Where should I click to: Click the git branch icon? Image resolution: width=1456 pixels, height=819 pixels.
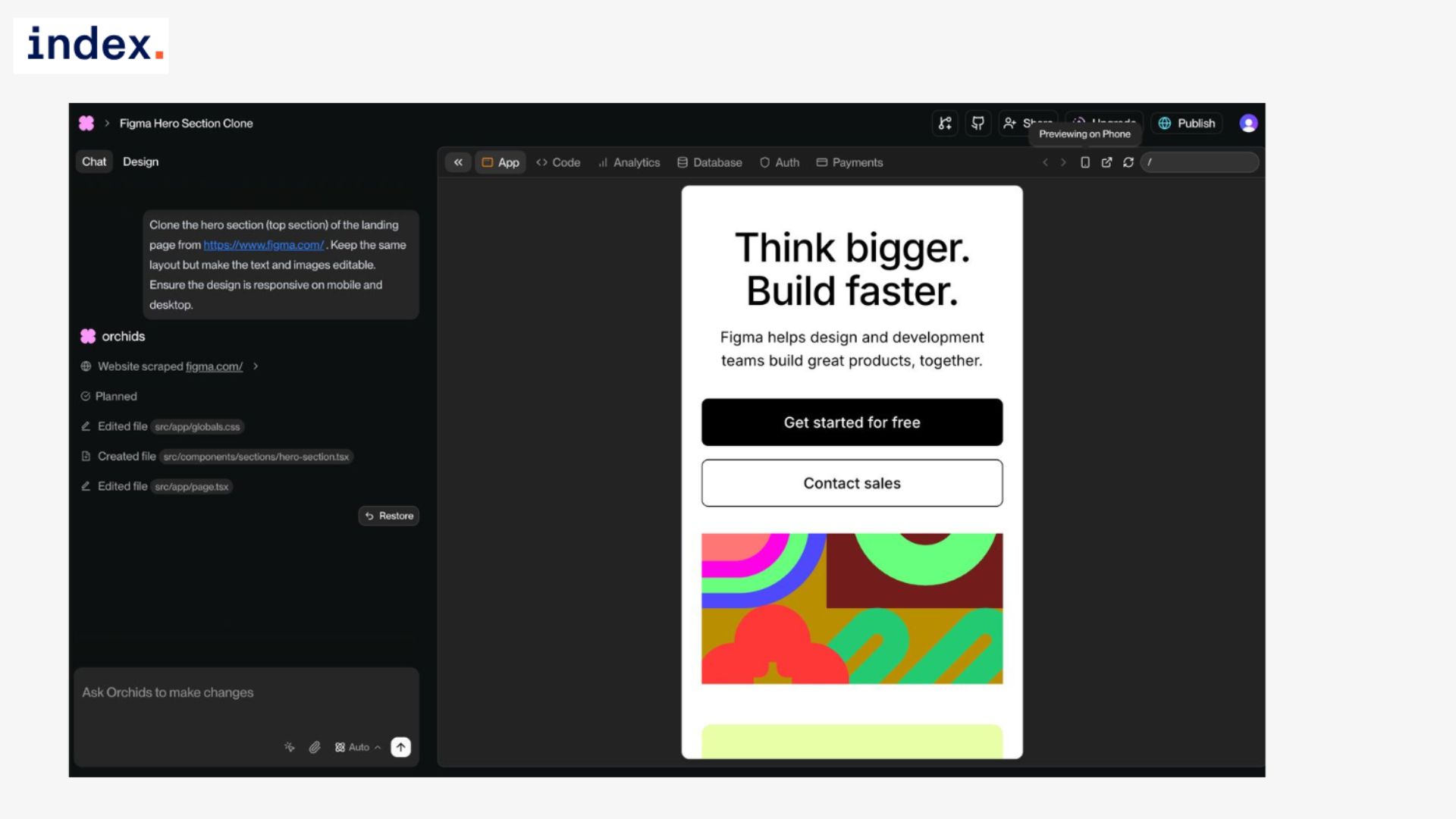(945, 123)
